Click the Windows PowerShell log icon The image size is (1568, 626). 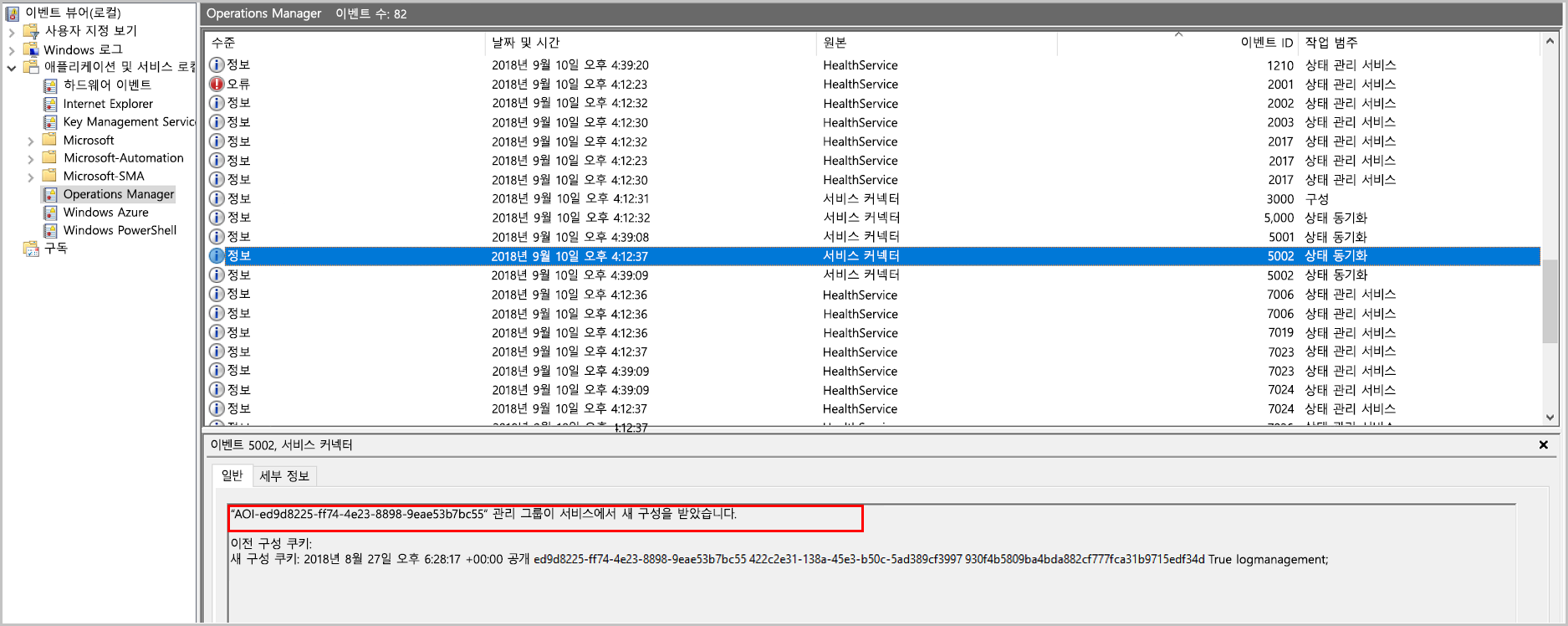pyautogui.click(x=50, y=230)
